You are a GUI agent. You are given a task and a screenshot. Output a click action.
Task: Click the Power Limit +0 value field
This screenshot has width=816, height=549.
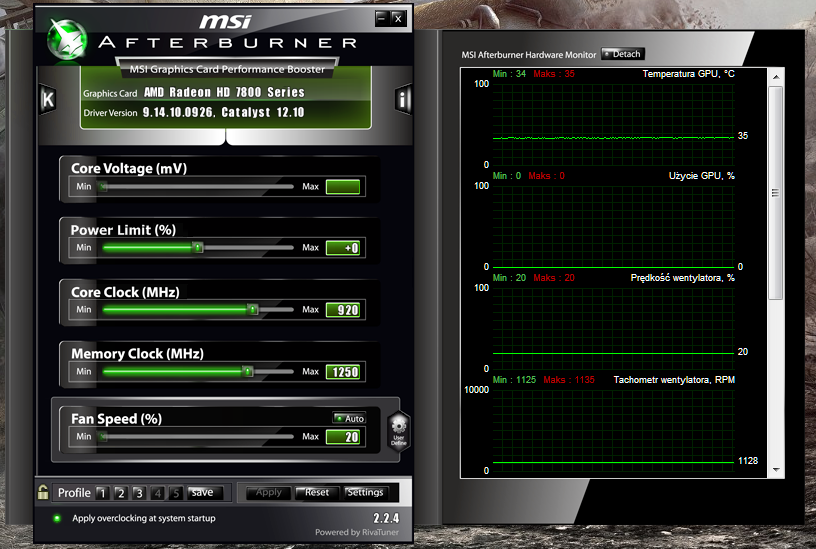coord(343,248)
